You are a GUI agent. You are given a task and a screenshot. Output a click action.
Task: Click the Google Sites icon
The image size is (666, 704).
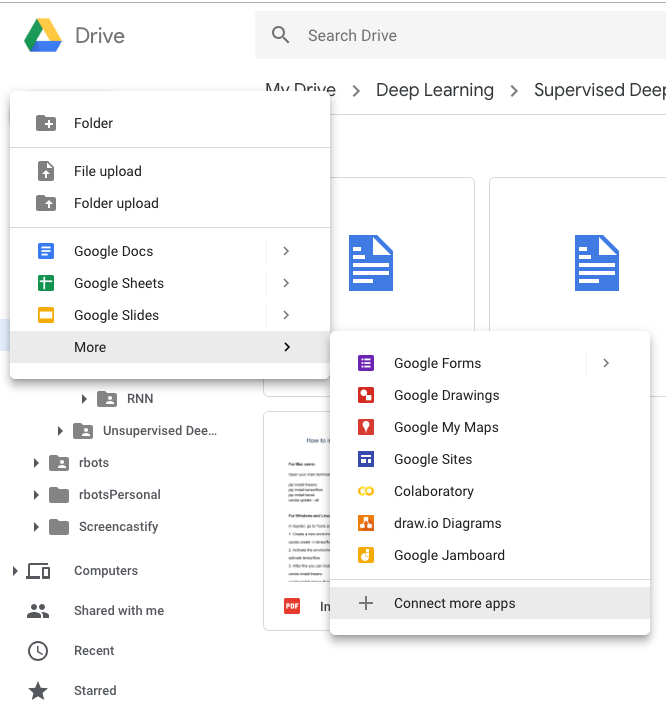click(x=366, y=459)
